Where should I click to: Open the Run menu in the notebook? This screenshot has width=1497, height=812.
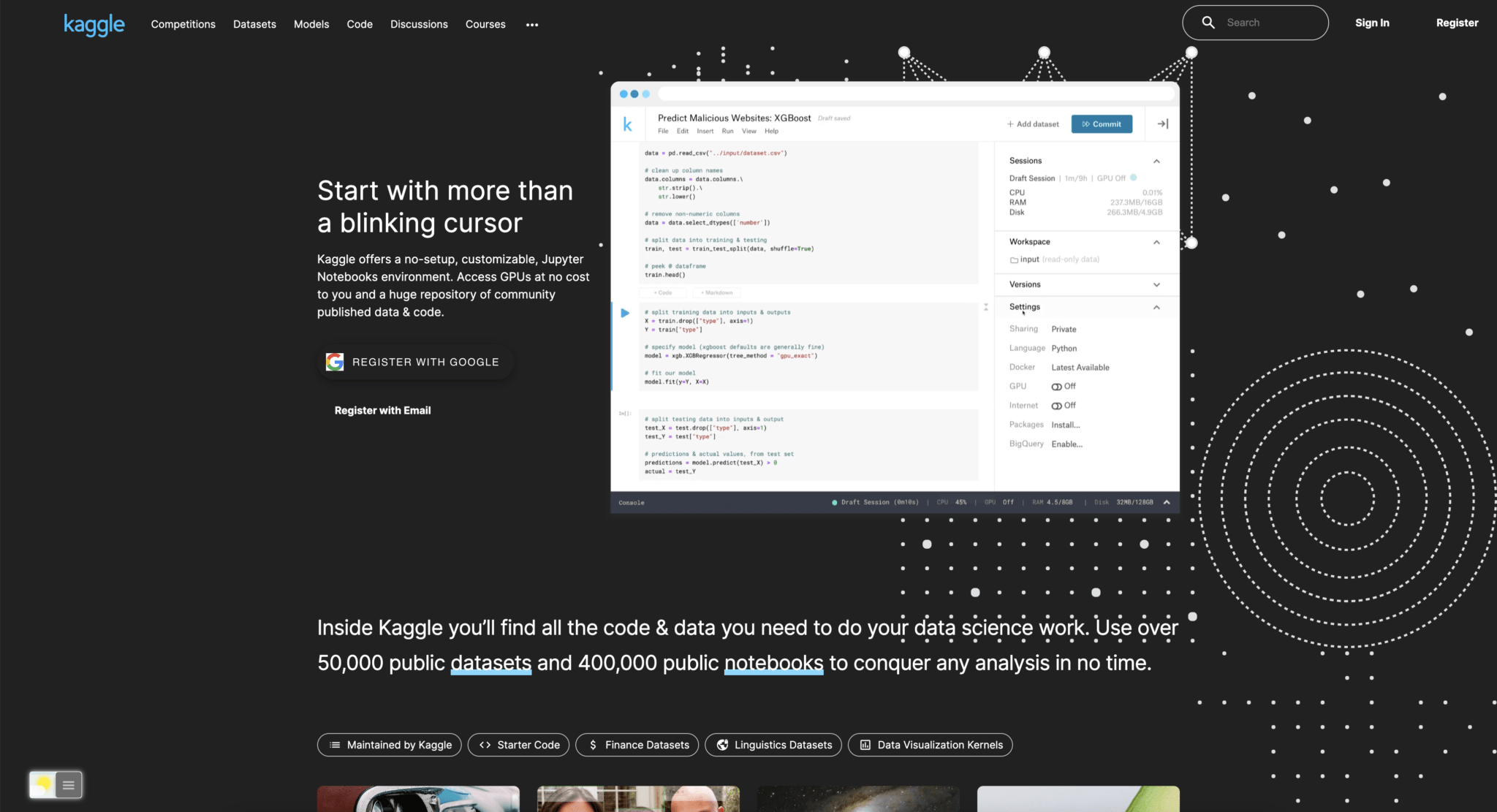[x=727, y=131]
